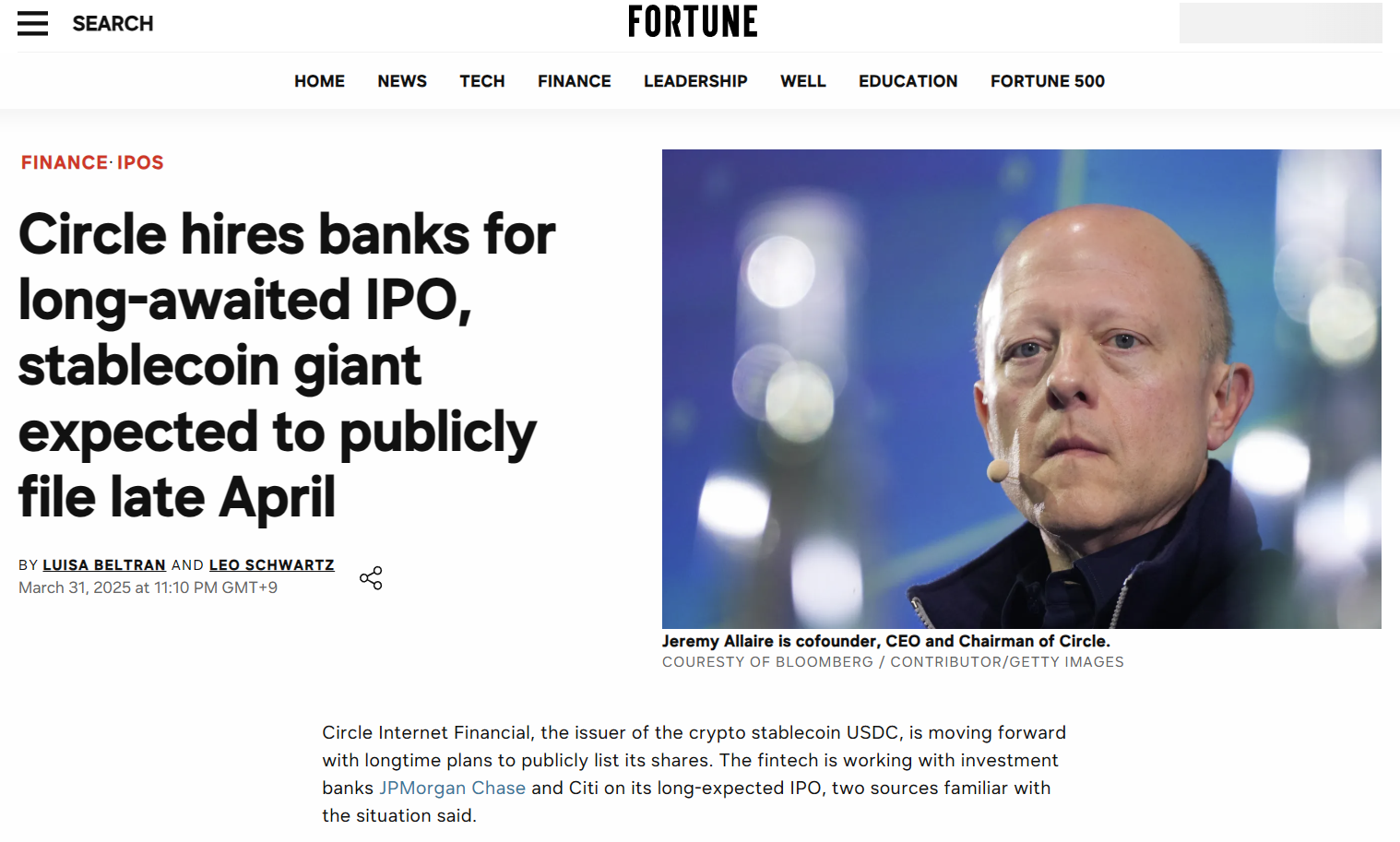Click the Finance category tag

(65, 162)
